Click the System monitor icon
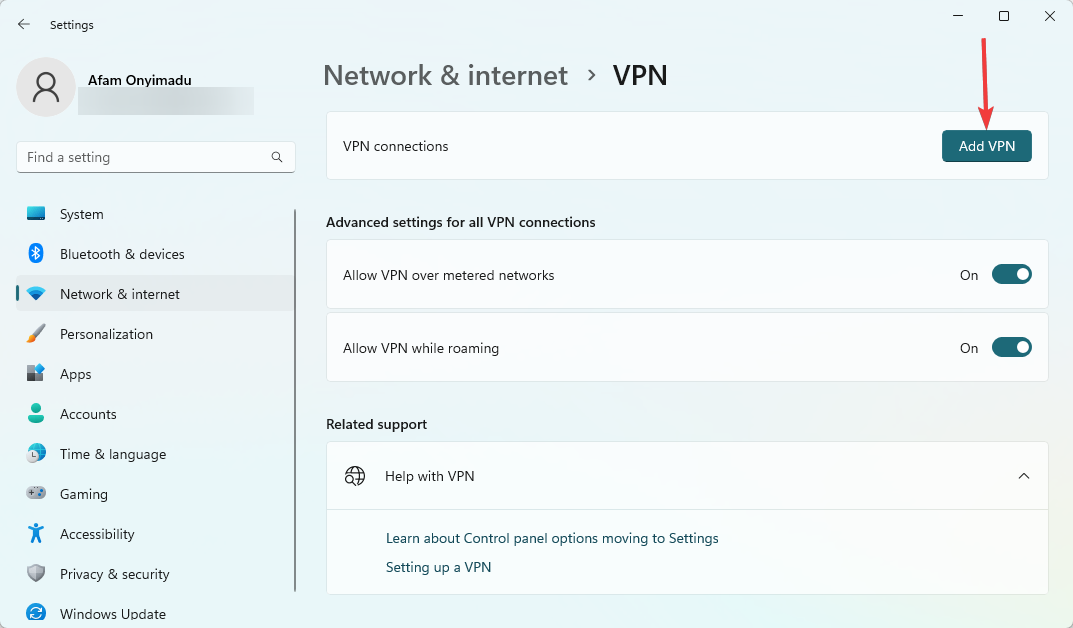 pyautogui.click(x=36, y=214)
